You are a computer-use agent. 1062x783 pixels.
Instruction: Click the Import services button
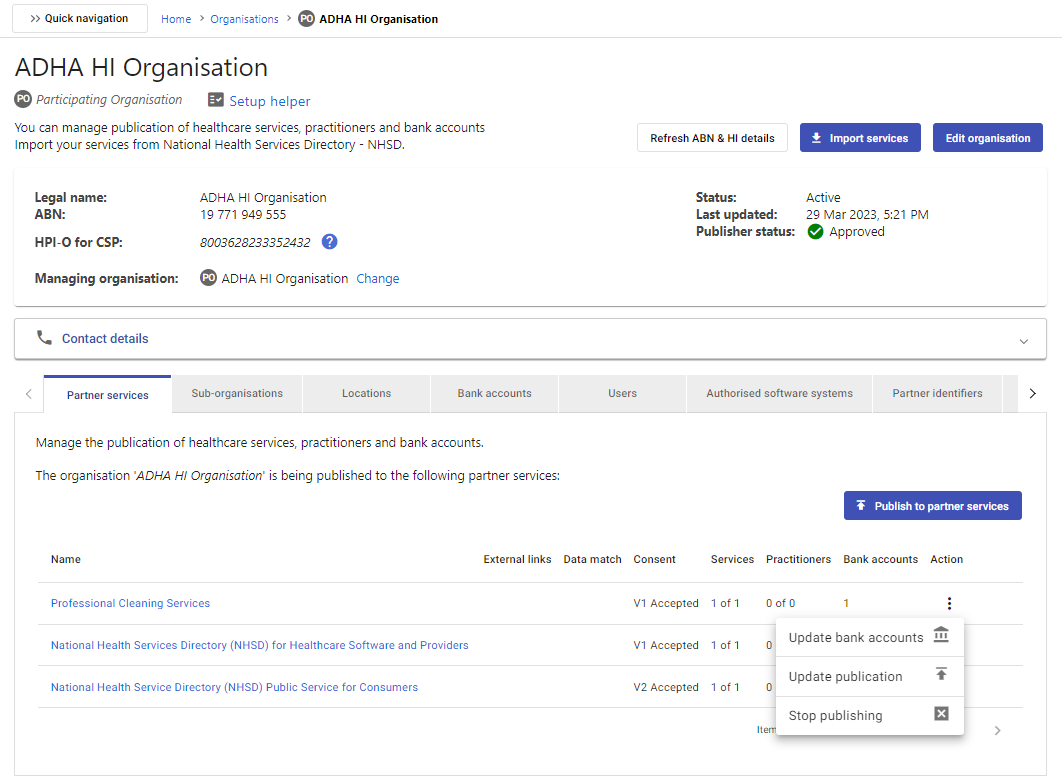860,137
